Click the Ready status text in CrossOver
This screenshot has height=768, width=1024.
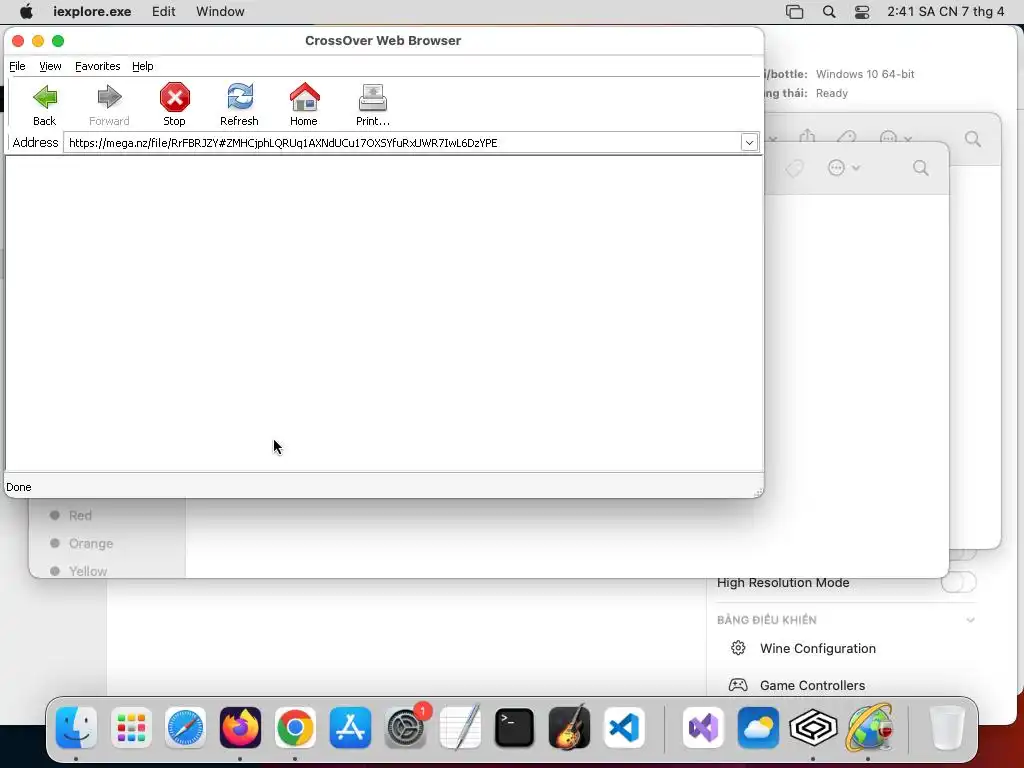tap(831, 93)
